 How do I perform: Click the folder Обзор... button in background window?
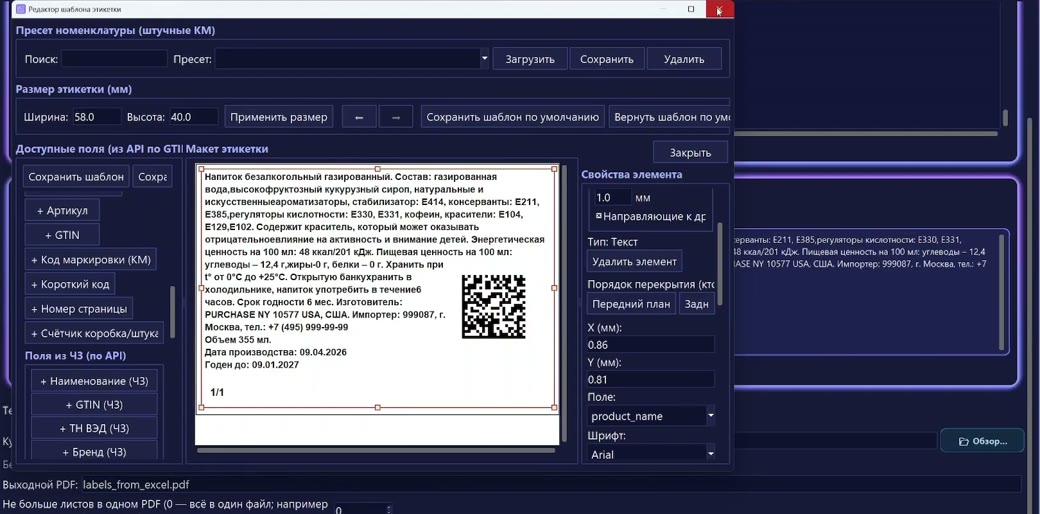tap(982, 441)
